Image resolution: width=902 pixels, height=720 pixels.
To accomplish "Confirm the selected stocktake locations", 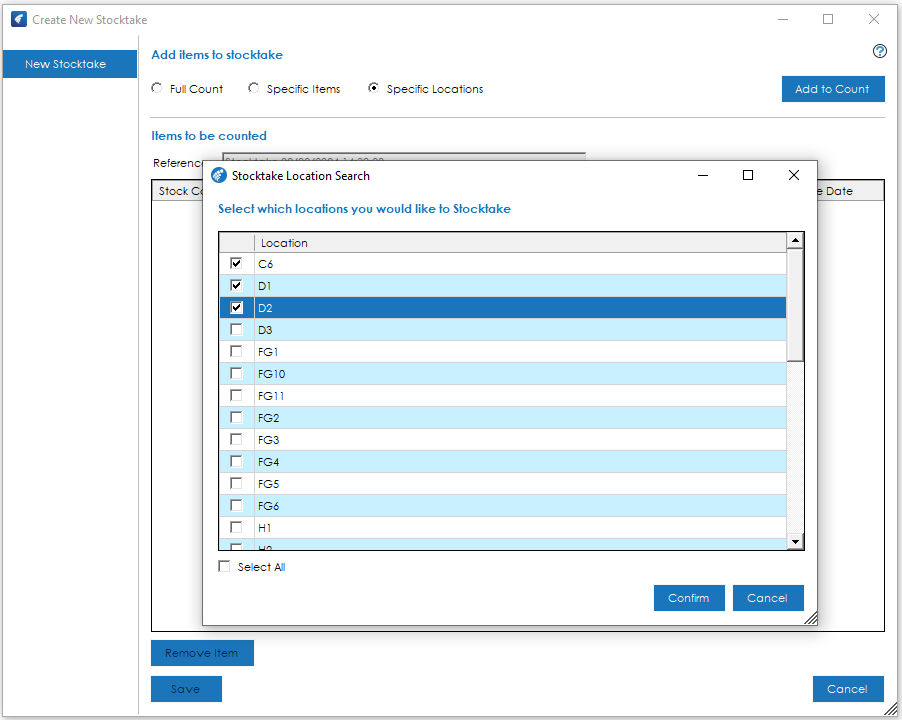I will coord(689,597).
